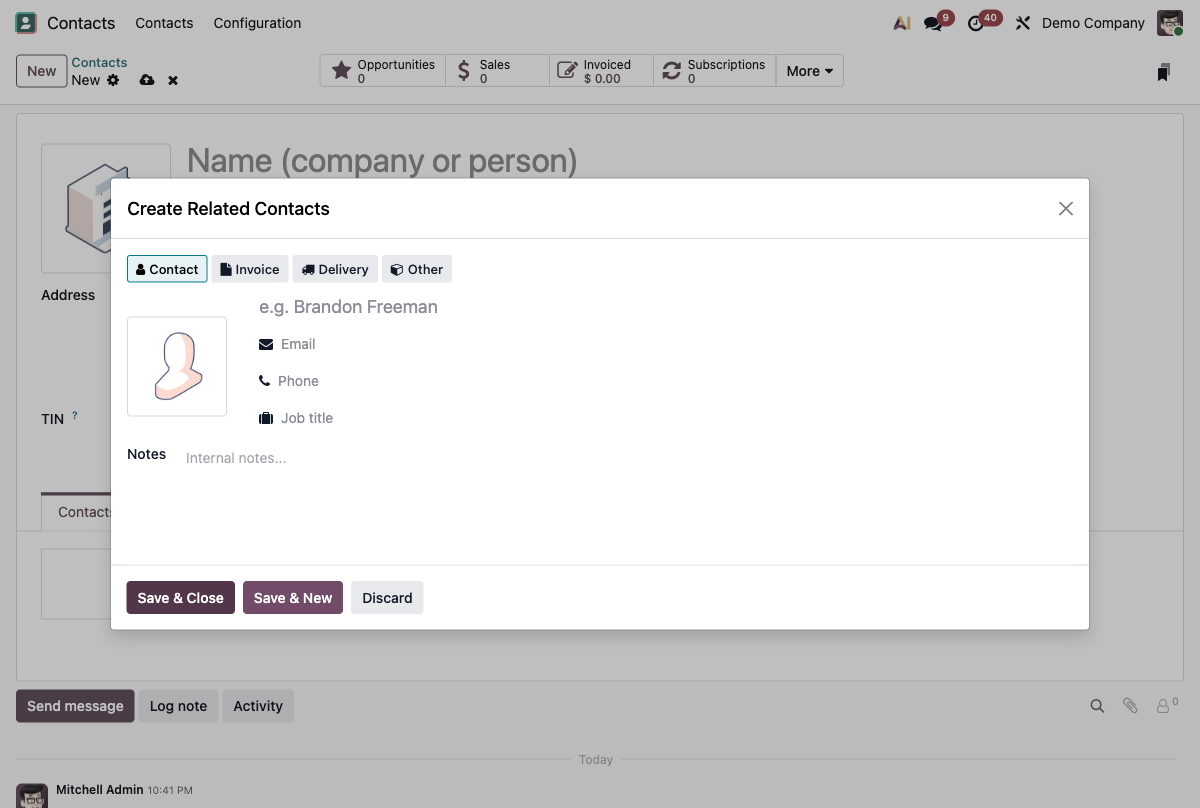Select the Contact type option

point(167,269)
